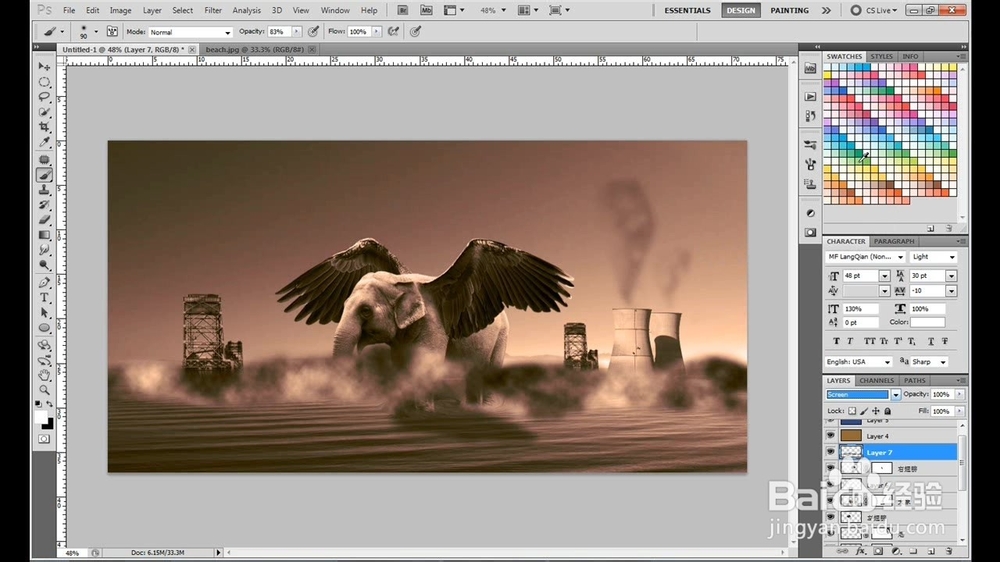Hide Layer 4 with its eye icon
The height and width of the screenshot is (562, 1000).
(x=830, y=436)
